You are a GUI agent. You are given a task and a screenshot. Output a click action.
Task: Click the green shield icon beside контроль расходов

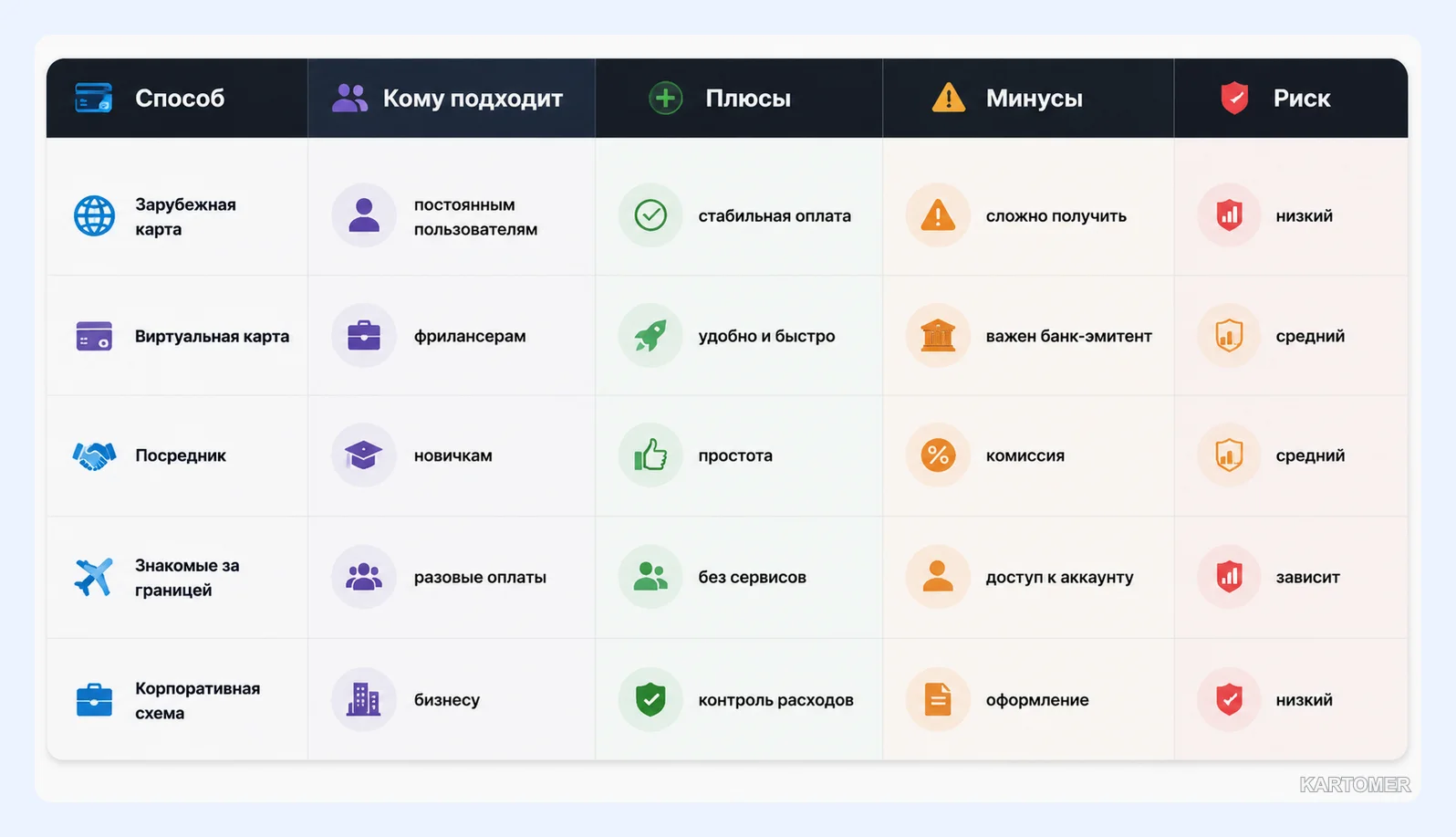pos(650,700)
